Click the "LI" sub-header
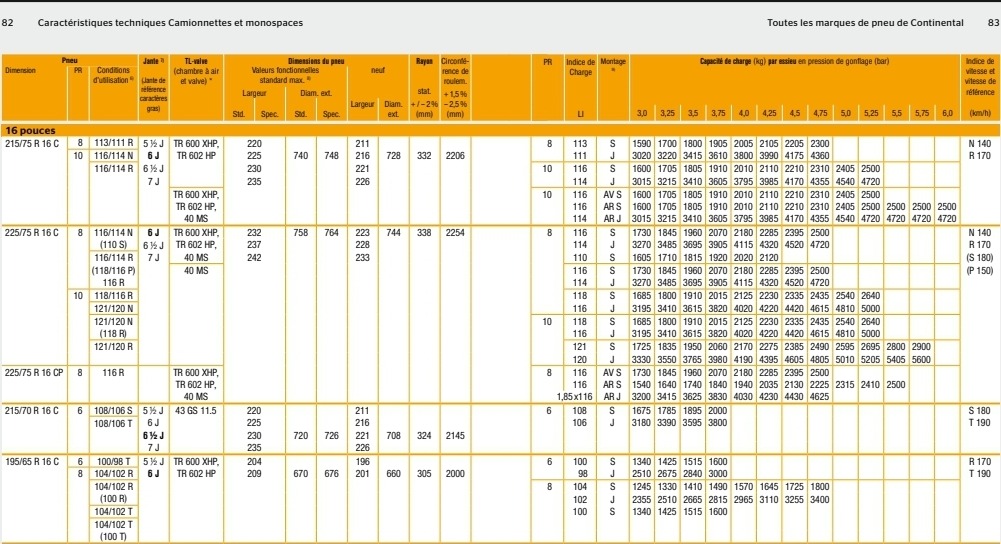The height and width of the screenshot is (544, 1001). click(x=580, y=114)
